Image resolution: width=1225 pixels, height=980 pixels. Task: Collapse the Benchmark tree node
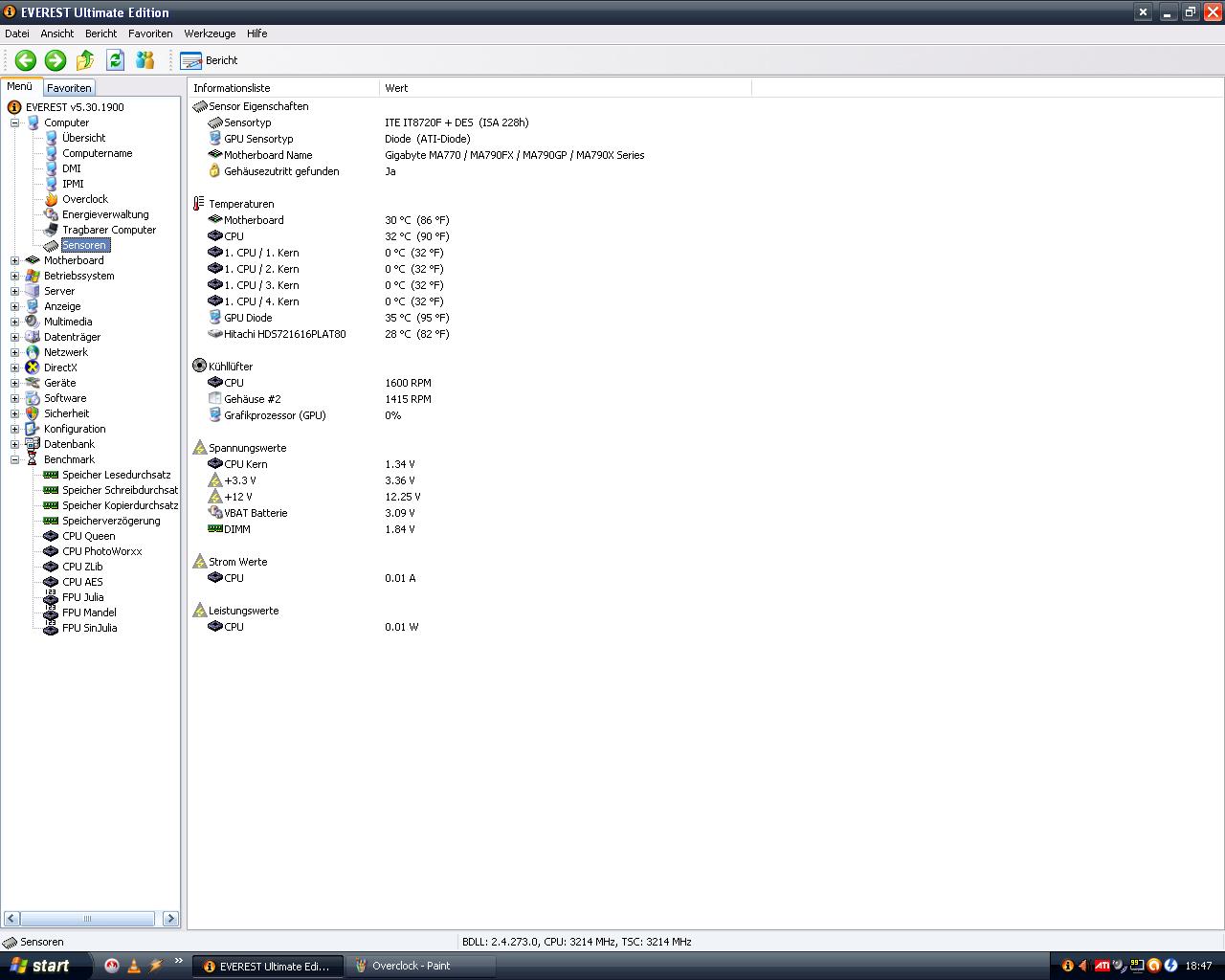tap(14, 459)
